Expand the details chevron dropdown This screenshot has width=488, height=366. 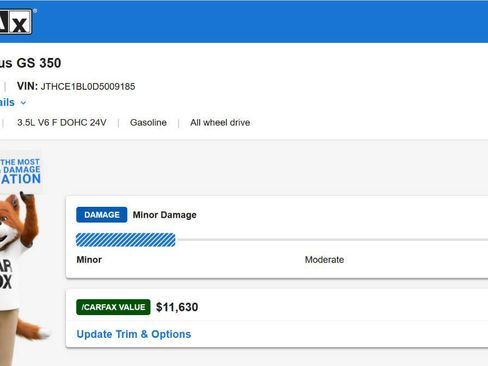23,103
